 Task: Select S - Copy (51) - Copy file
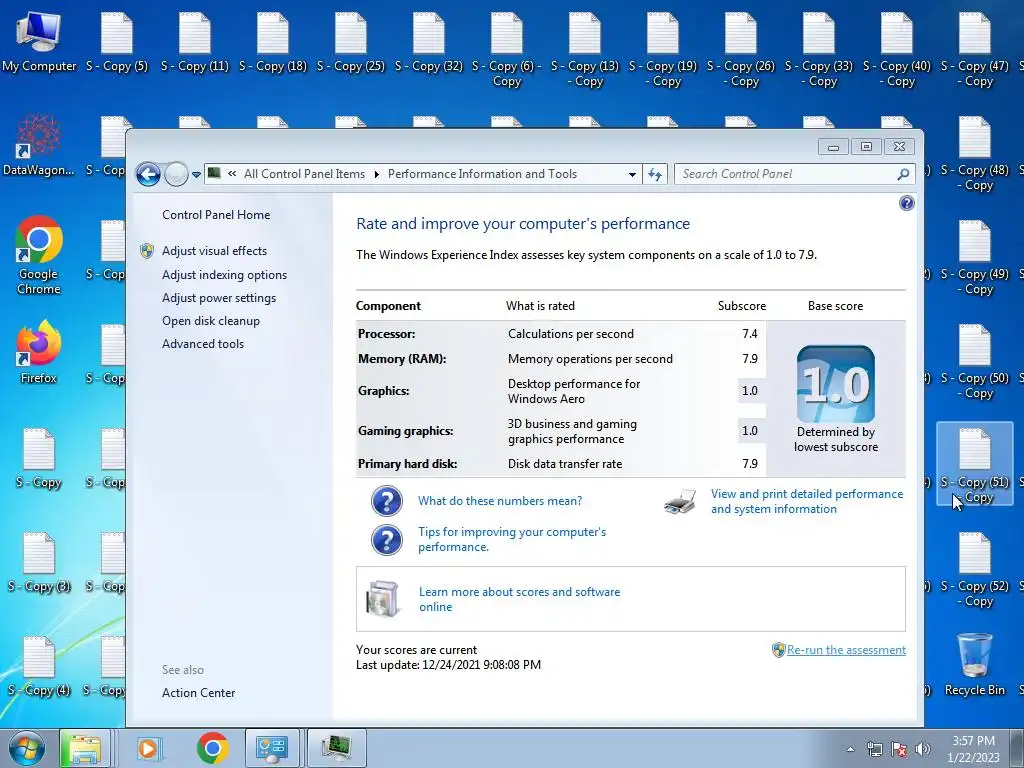click(974, 464)
